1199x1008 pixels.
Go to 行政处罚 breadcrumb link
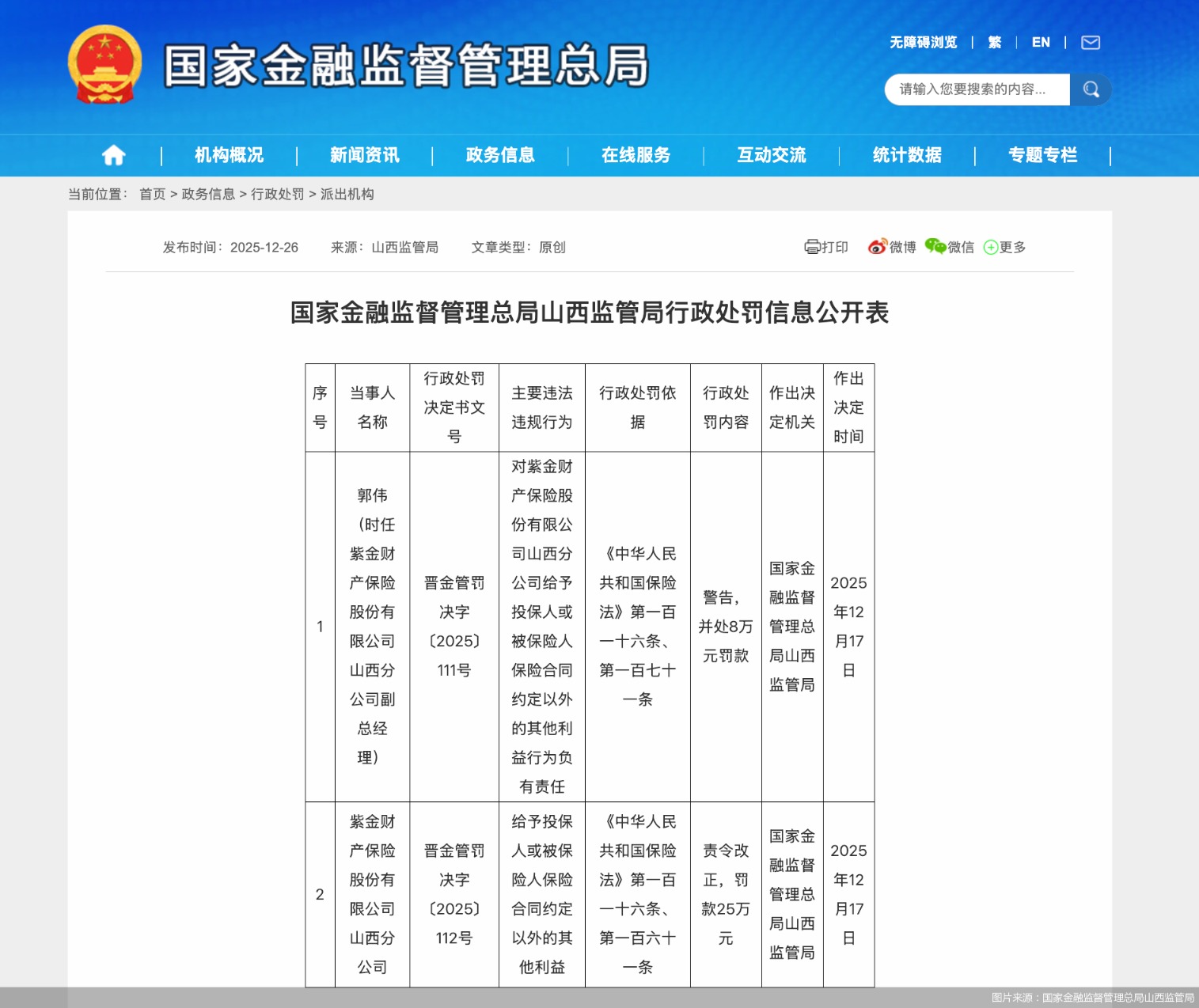(x=279, y=194)
